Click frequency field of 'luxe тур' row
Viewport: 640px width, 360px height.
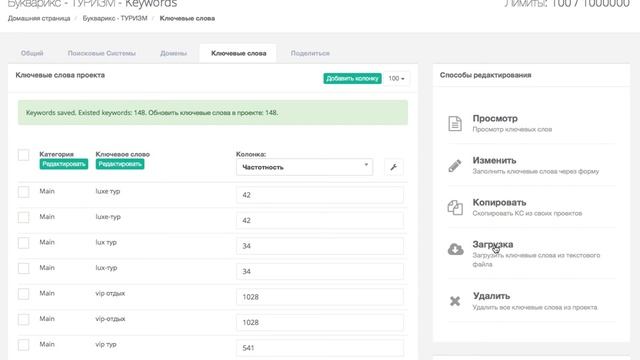coord(320,195)
